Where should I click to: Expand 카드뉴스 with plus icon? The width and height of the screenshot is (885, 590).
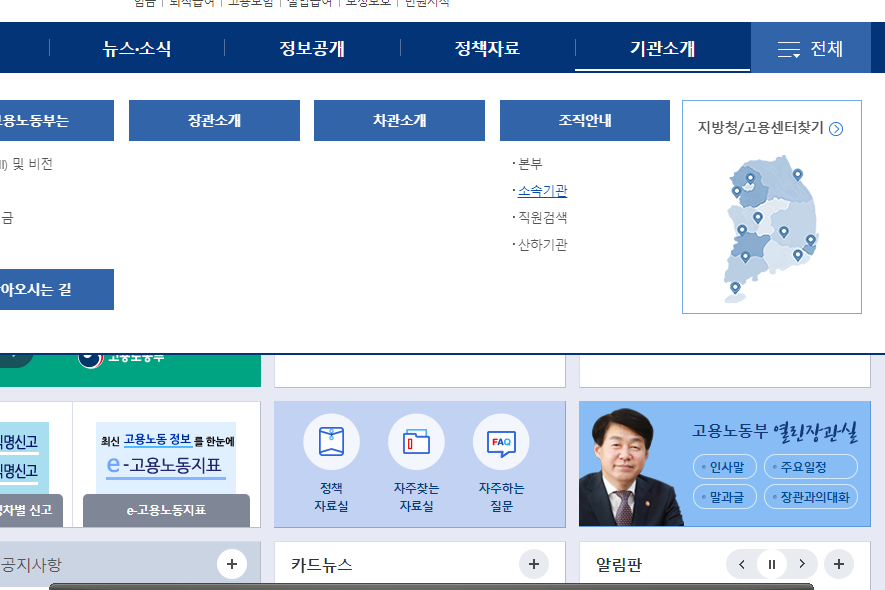click(534, 563)
